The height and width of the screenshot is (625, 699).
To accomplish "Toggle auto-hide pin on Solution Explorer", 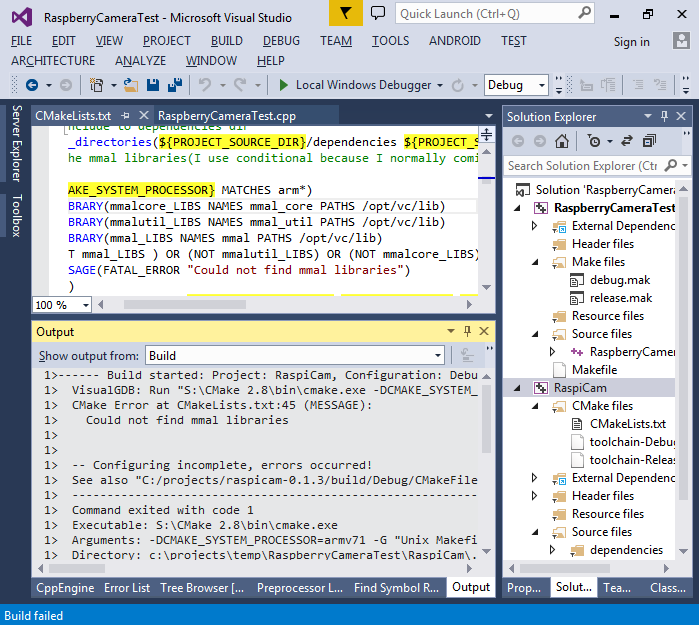I will (664, 116).
